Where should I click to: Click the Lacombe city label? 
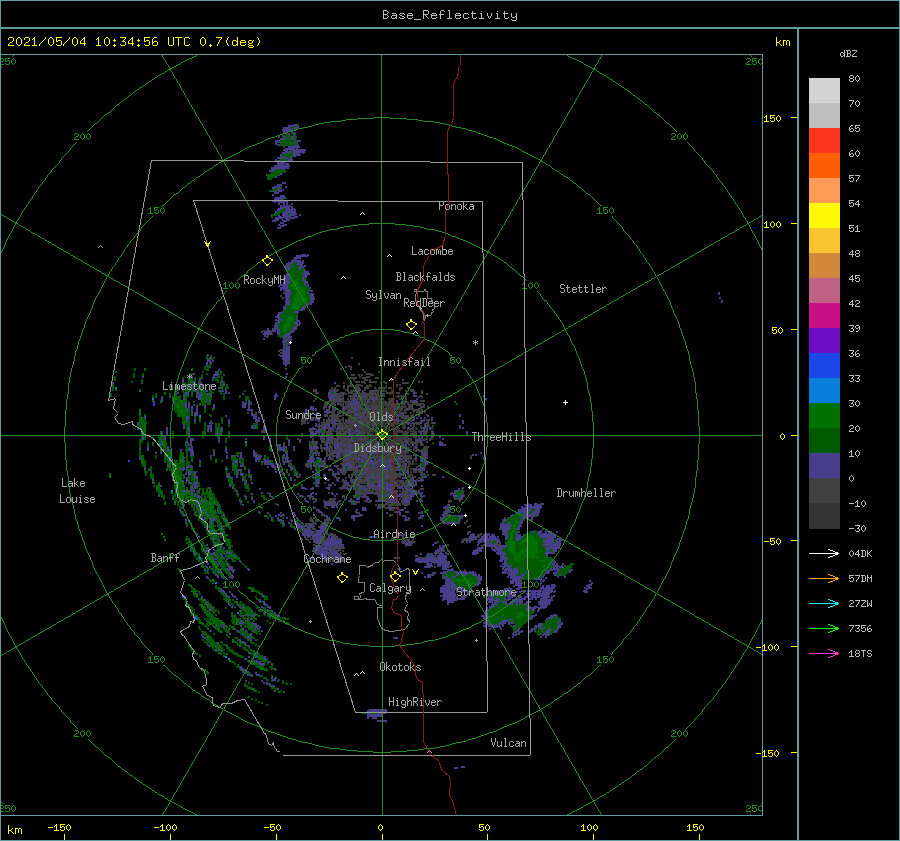(432, 251)
